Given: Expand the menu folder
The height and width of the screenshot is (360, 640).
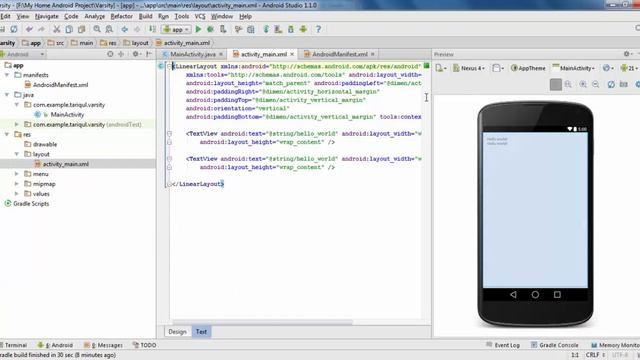Looking at the screenshot, I should pos(17,174).
